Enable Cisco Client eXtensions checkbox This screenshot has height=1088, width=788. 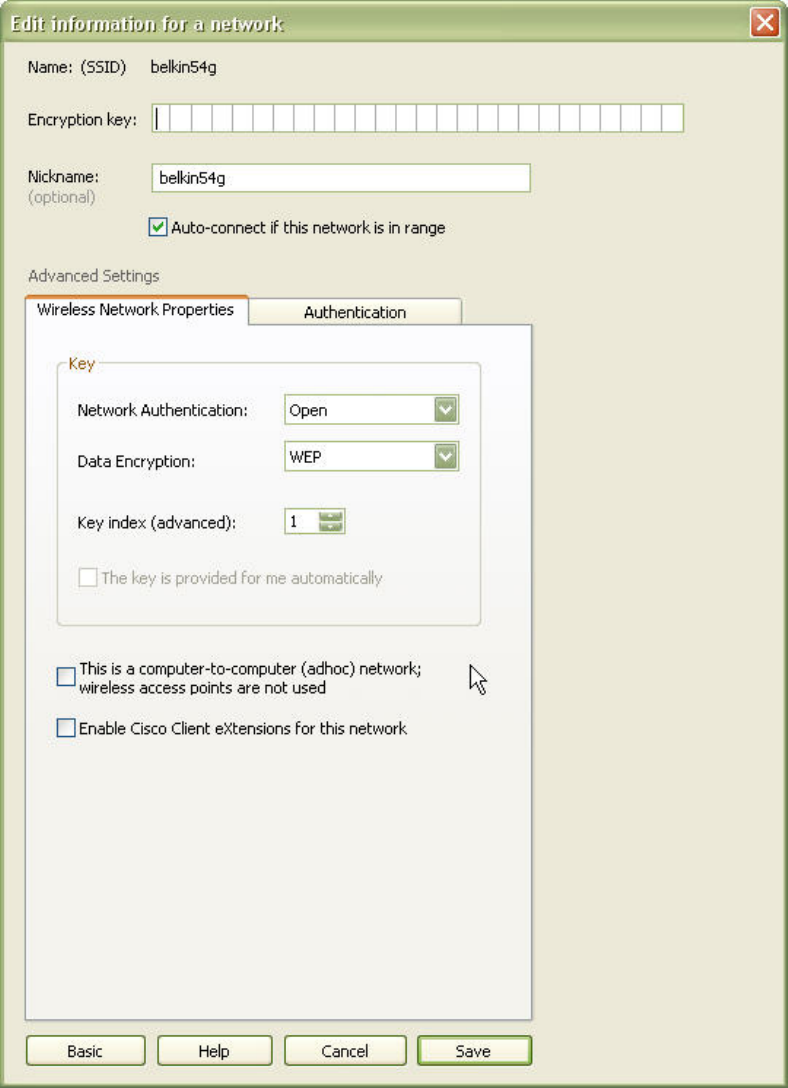(x=66, y=728)
